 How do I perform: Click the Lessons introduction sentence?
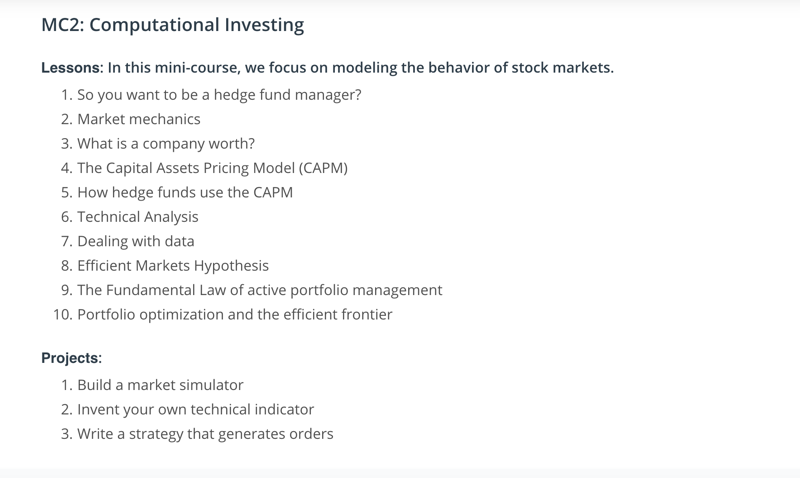coord(328,68)
